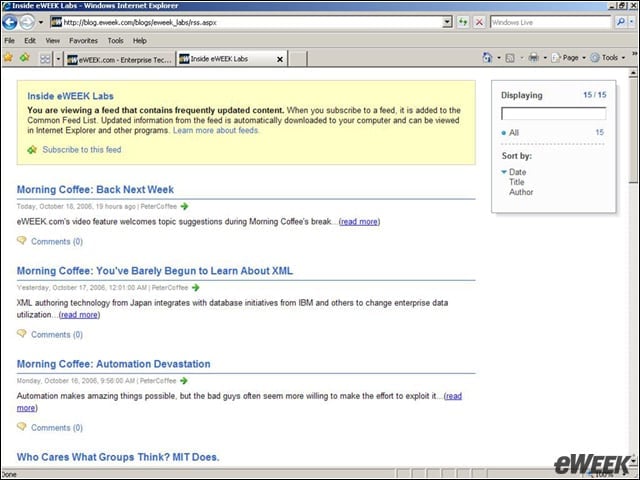Expand the Print options dropdown
Image resolution: width=640 pixels, height=480 pixels.
545,58
